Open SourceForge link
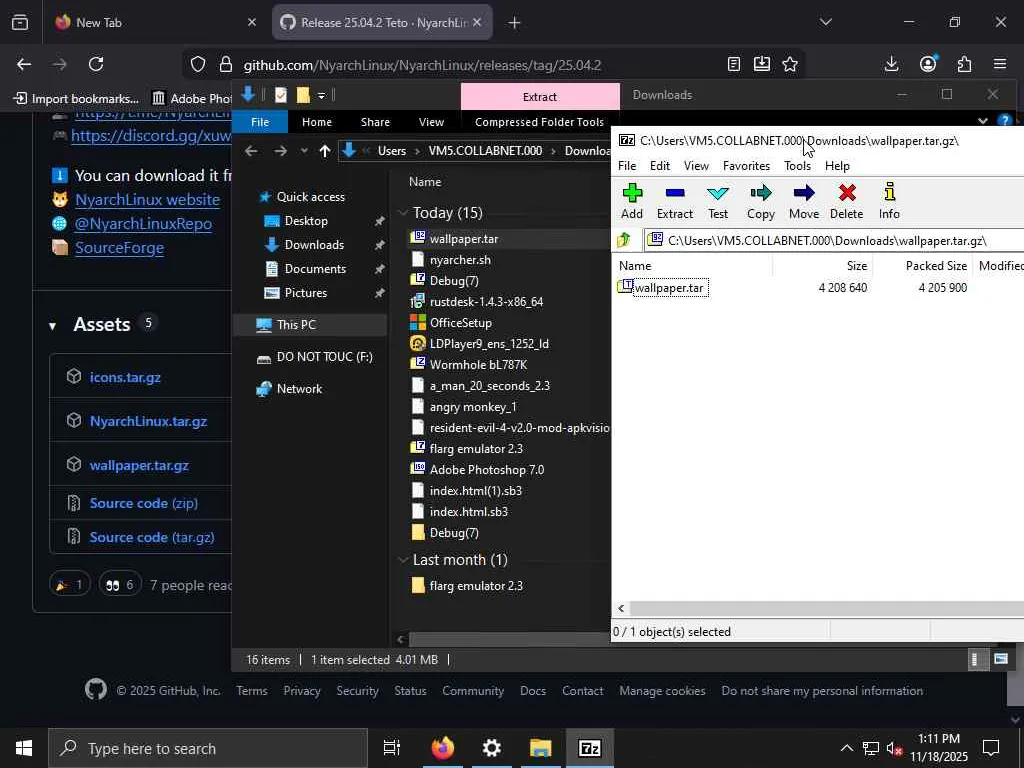The width and height of the screenshot is (1024, 768). 120,248
